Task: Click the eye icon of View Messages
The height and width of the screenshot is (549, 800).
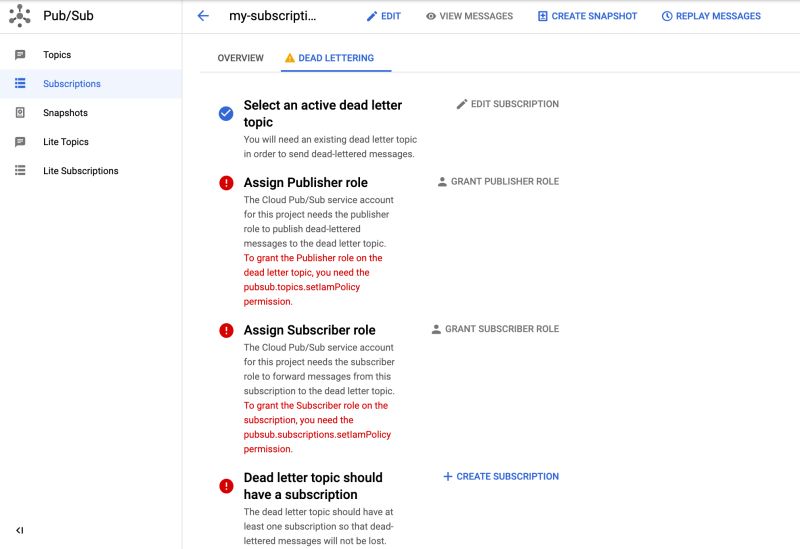Action: (431, 16)
